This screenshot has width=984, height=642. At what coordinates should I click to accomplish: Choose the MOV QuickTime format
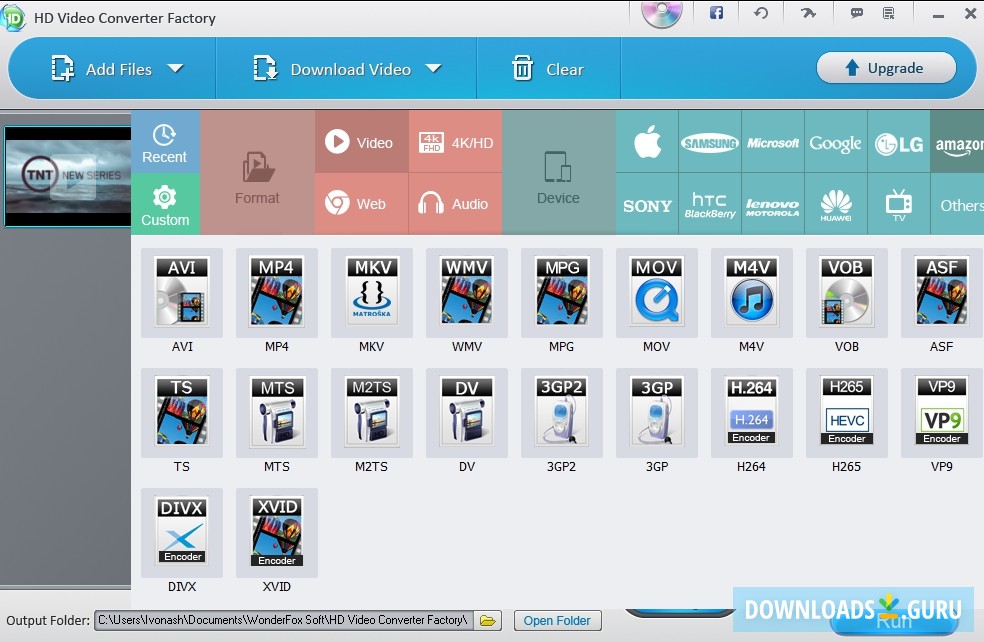point(656,292)
